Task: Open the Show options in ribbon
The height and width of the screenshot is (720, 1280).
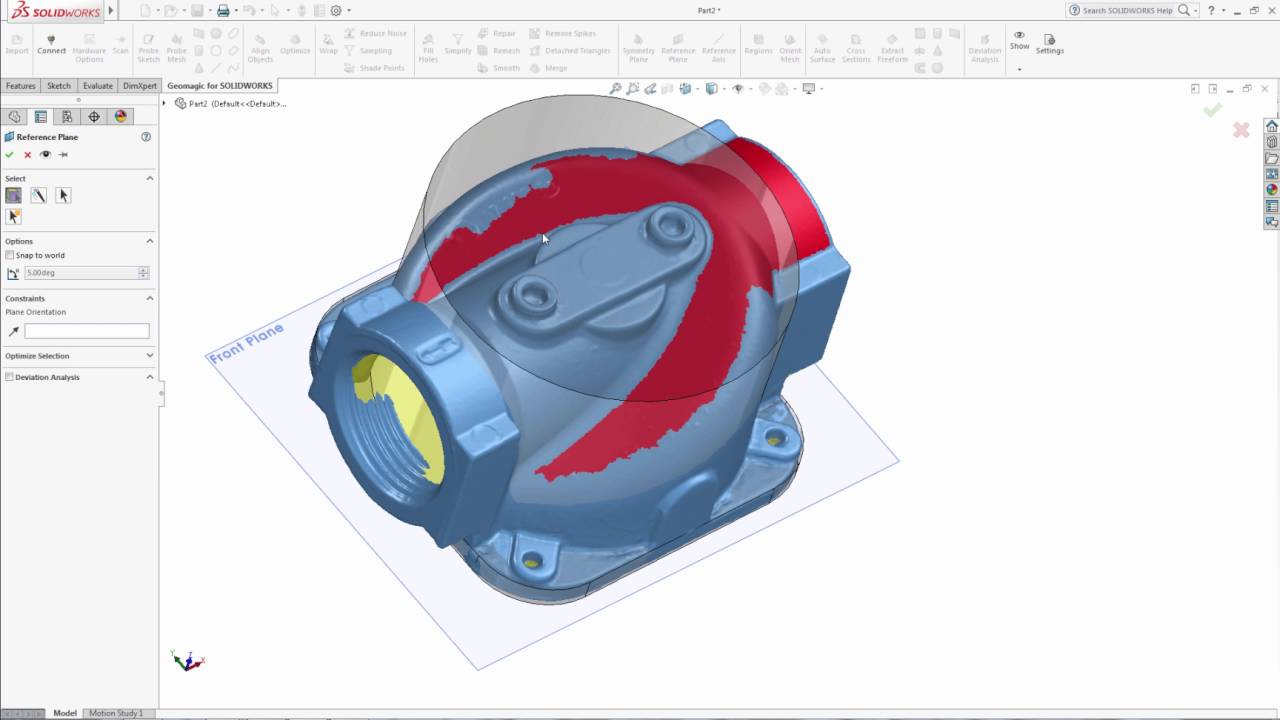Action: coord(1019,40)
